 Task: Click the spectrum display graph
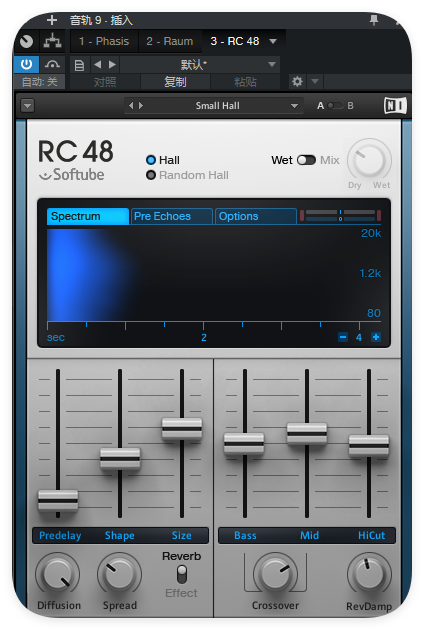[x=213, y=275]
